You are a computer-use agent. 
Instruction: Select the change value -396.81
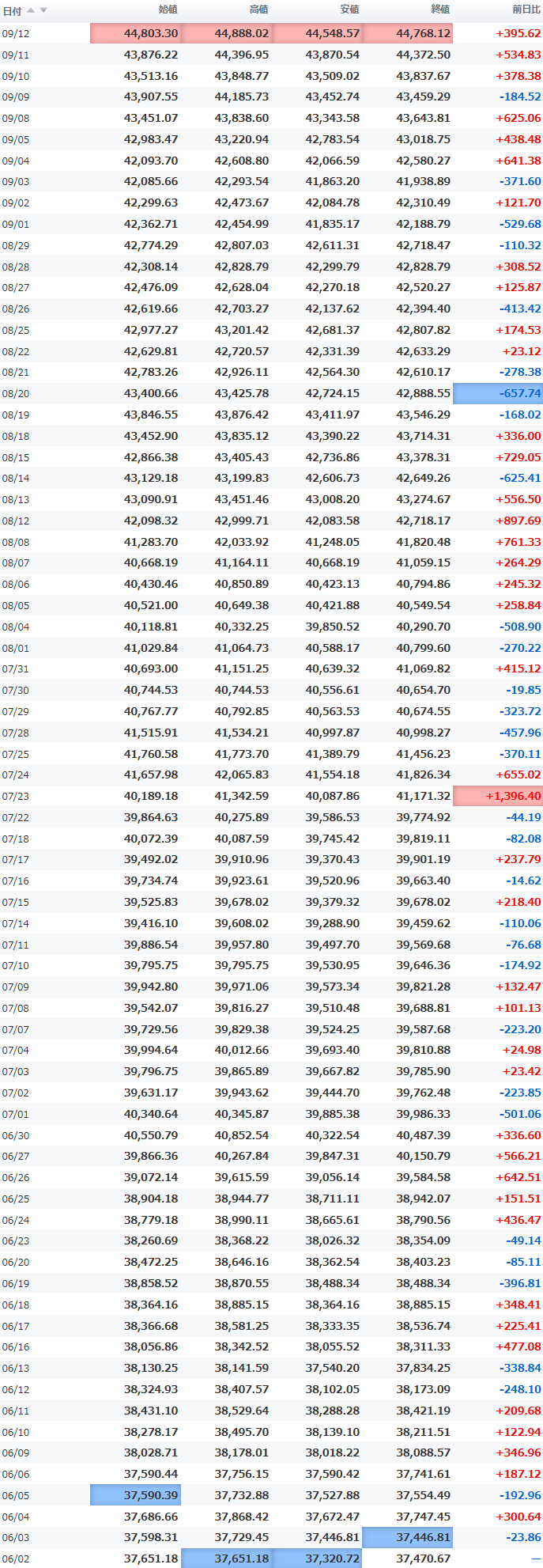(520, 1283)
